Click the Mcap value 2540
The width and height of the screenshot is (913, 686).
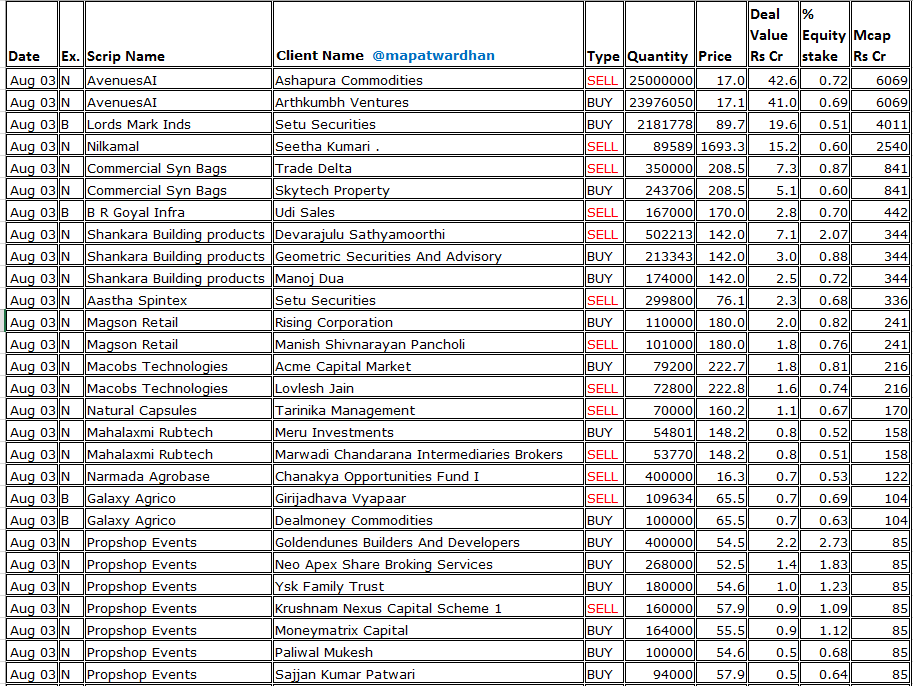pyautogui.click(x=892, y=146)
